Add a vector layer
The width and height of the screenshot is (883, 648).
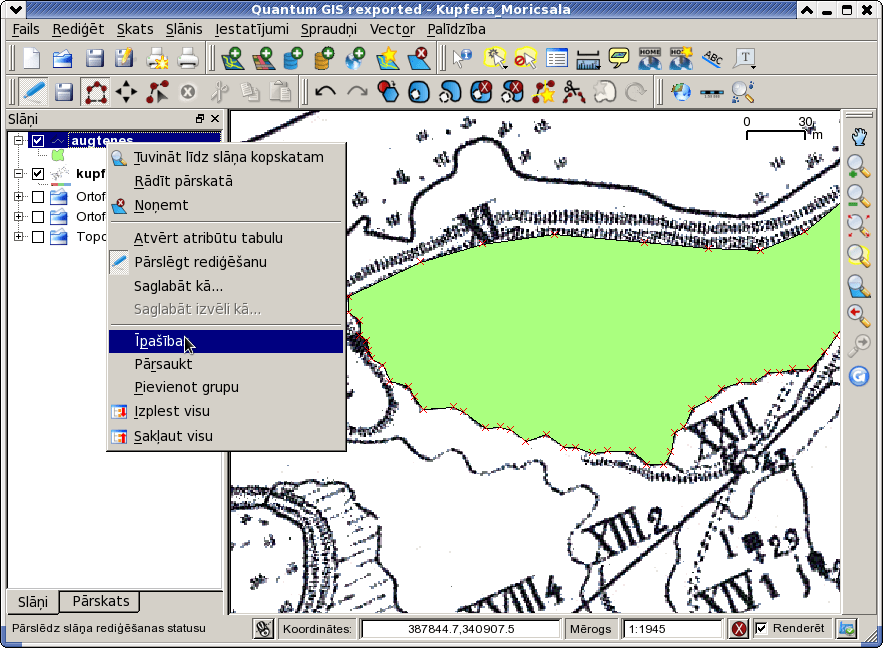pyautogui.click(x=233, y=58)
